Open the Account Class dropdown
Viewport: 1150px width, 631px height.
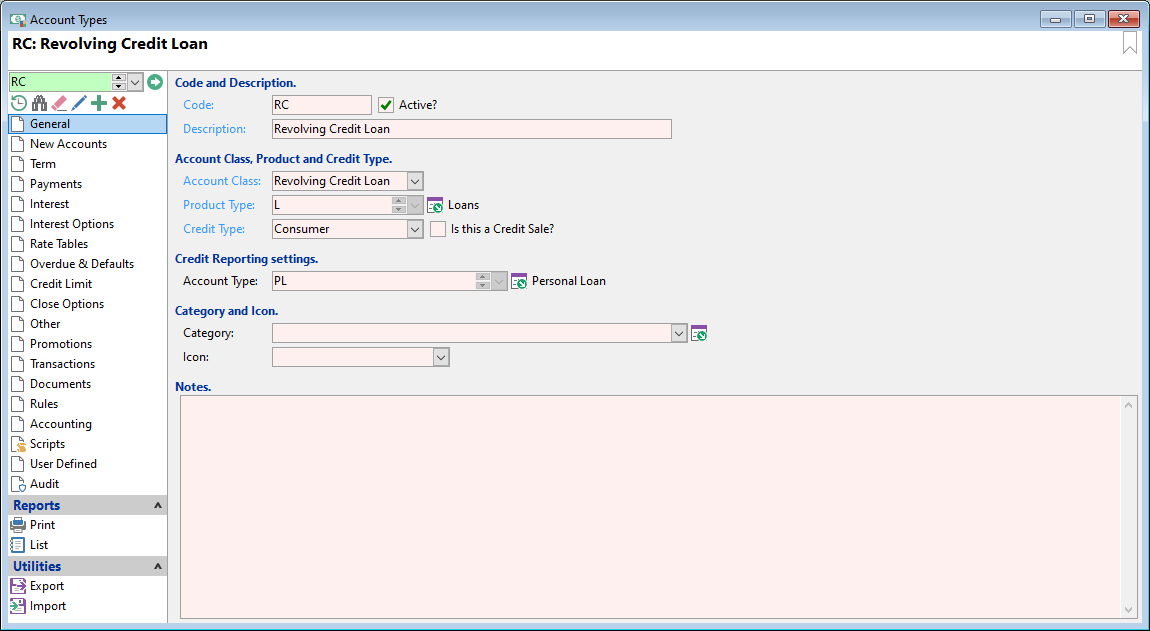click(415, 181)
